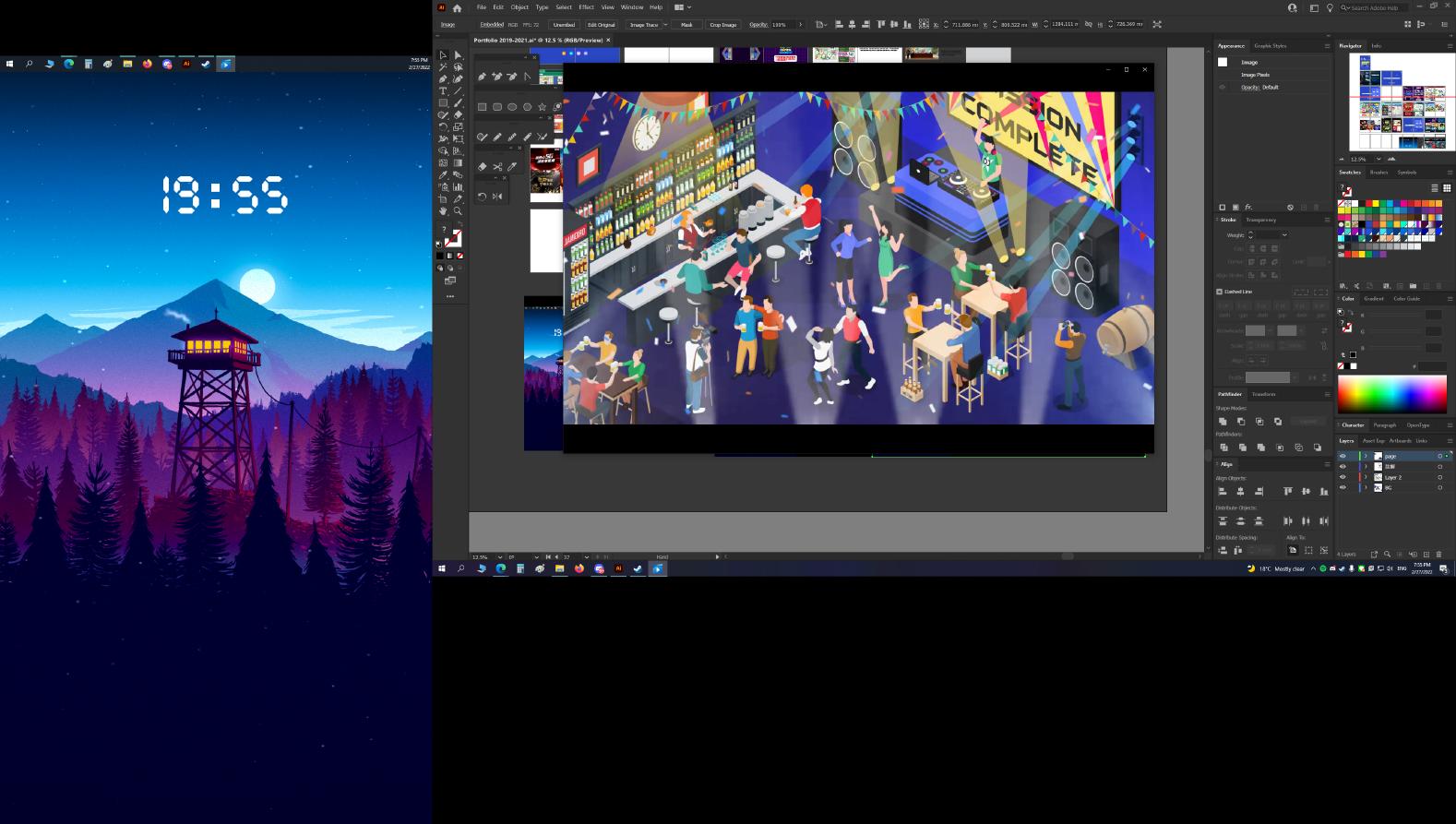This screenshot has width=1456, height=824.
Task: Delete selected layer with trash icon
Action: (x=1438, y=555)
